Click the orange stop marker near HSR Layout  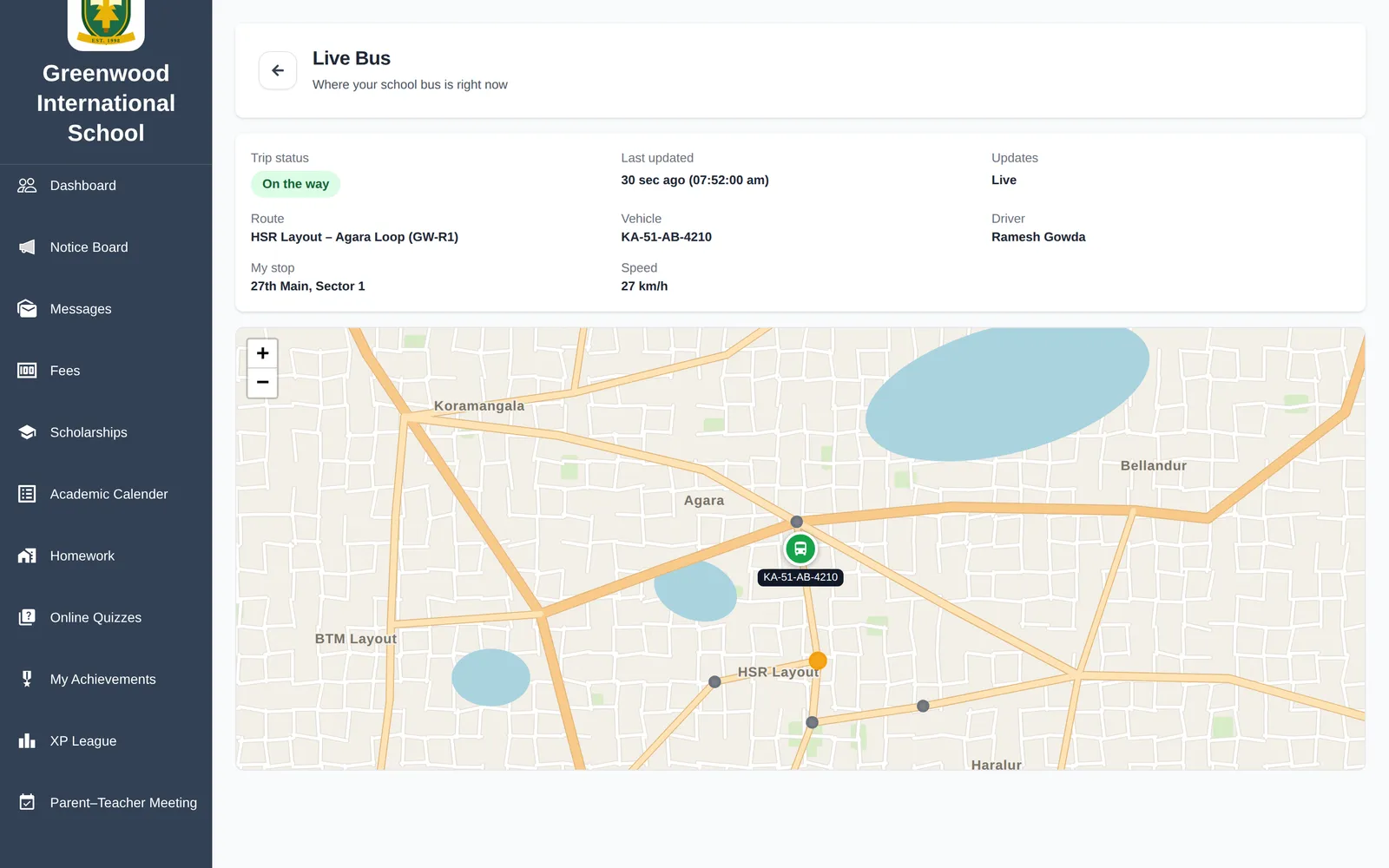coord(818,661)
